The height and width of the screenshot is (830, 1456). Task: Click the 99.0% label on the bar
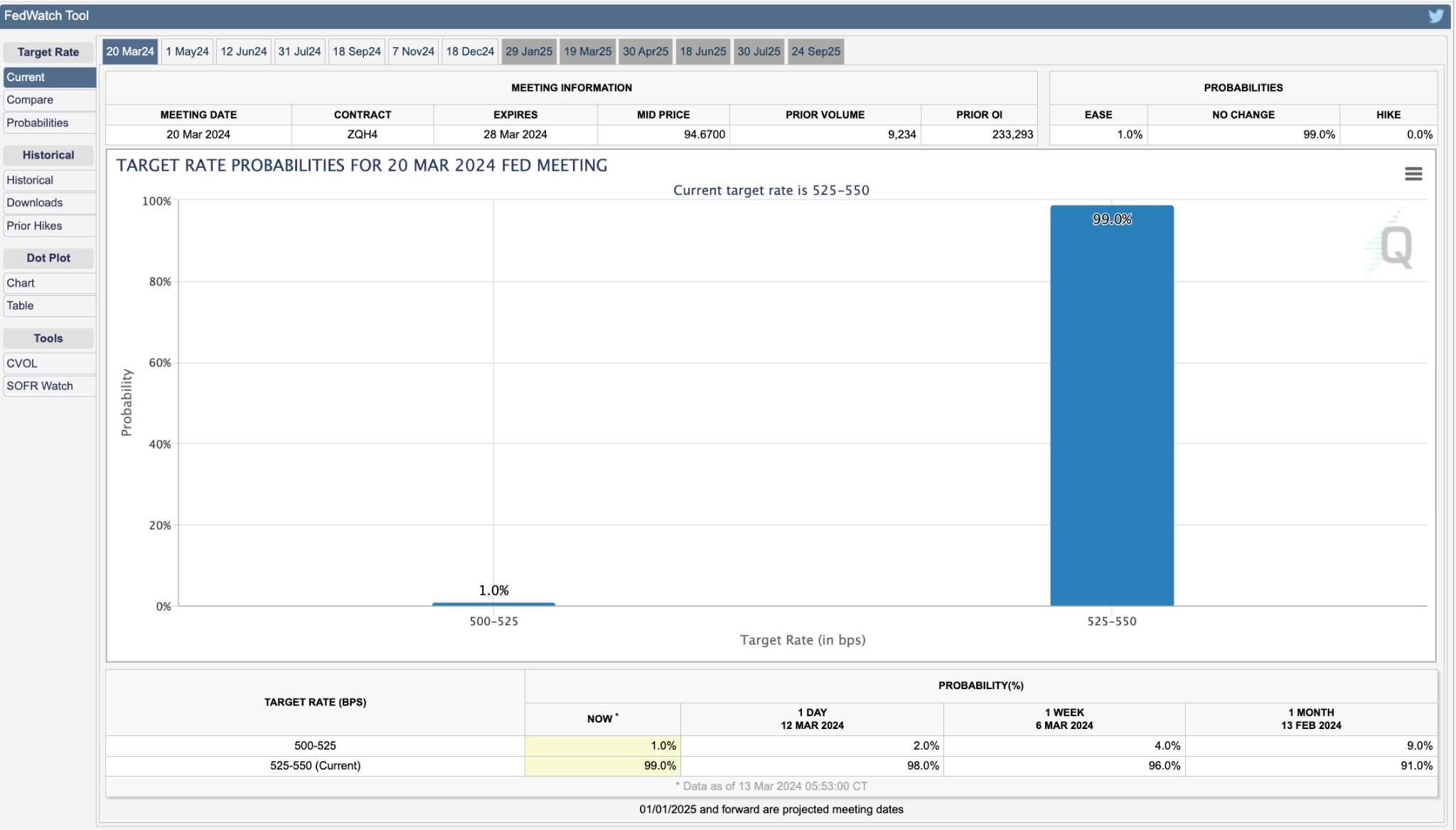(1112, 219)
